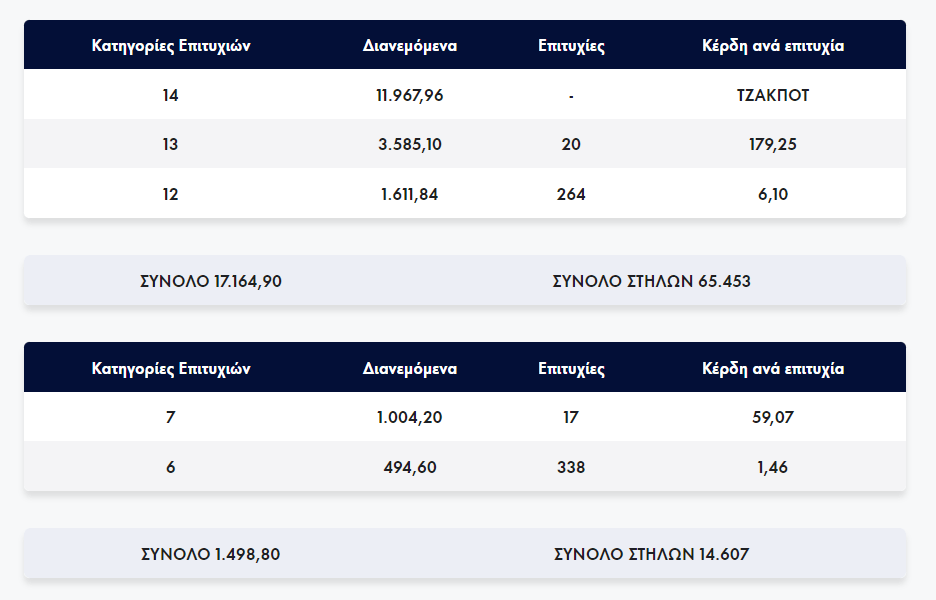The height and width of the screenshot is (600, 936).
Task: Click the 6,10 winnings per success cell
Action: coord(773,194)
